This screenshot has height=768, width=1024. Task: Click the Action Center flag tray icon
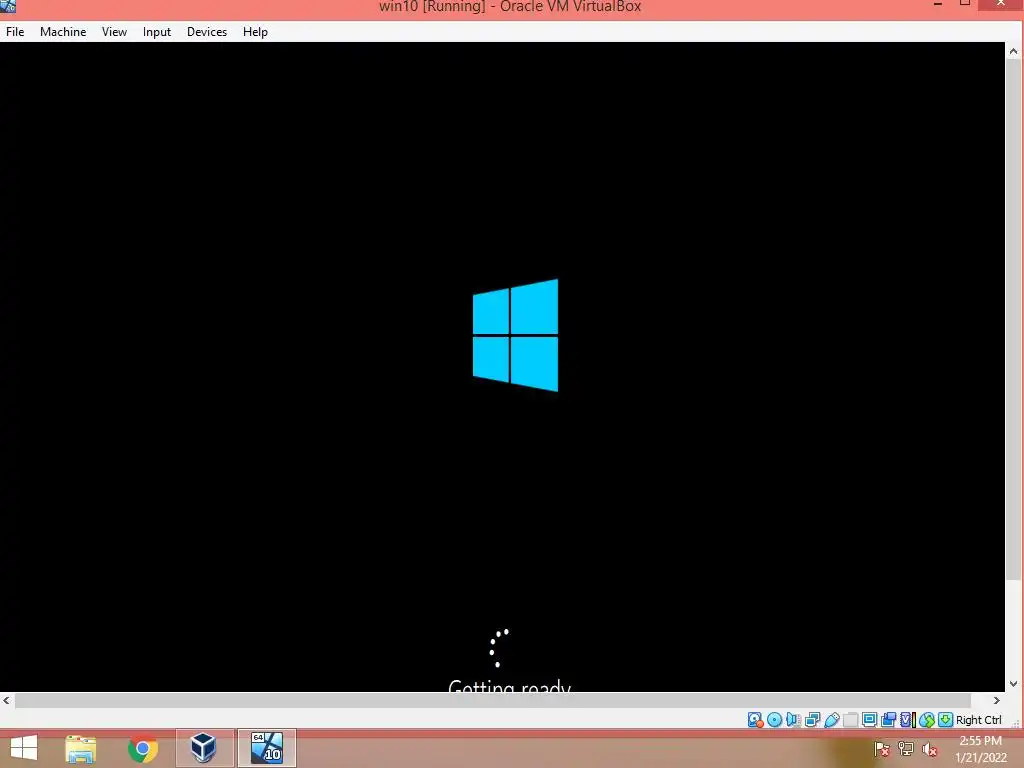pyautogui.click(x=882, y=749)
